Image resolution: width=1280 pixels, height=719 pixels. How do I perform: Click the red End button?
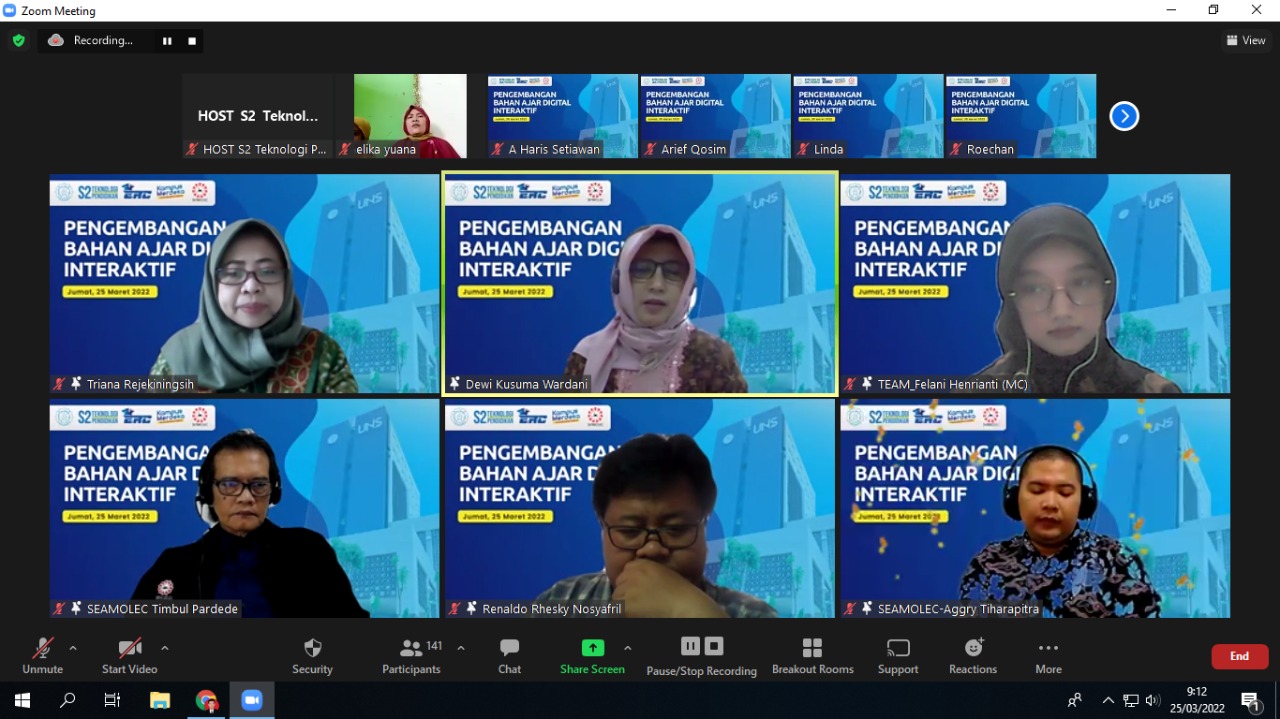click(x=1239, y=656)
